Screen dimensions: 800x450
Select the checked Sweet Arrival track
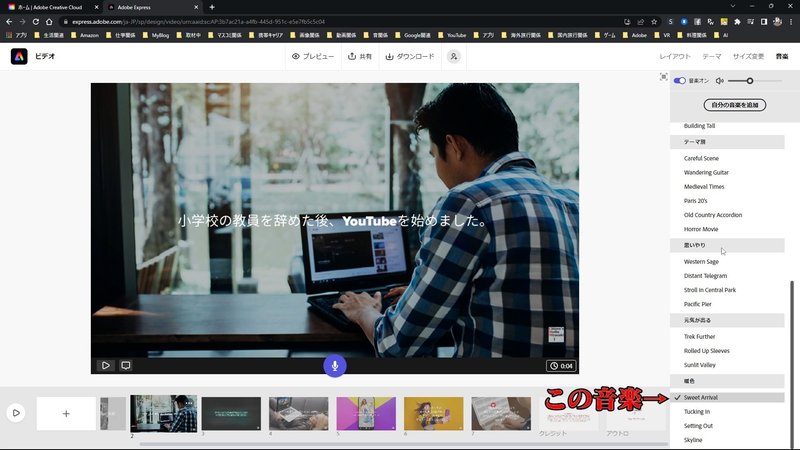tap(727, 397)
